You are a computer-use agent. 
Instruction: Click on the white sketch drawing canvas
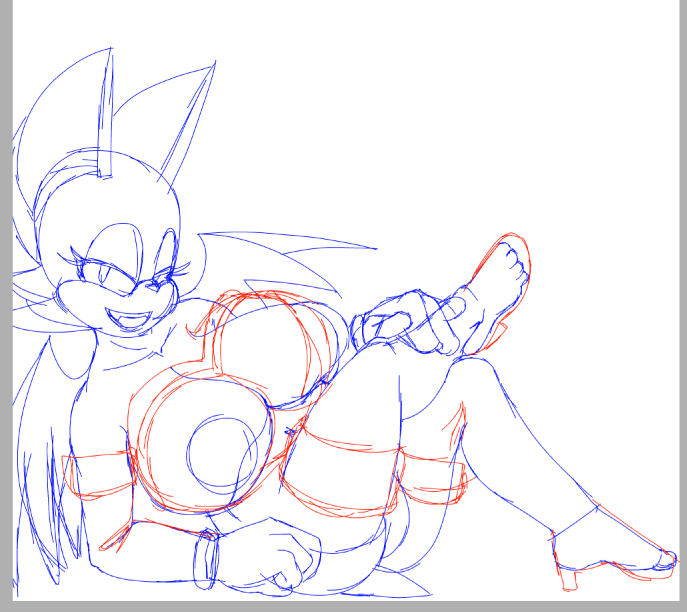(x=346, y=300)
